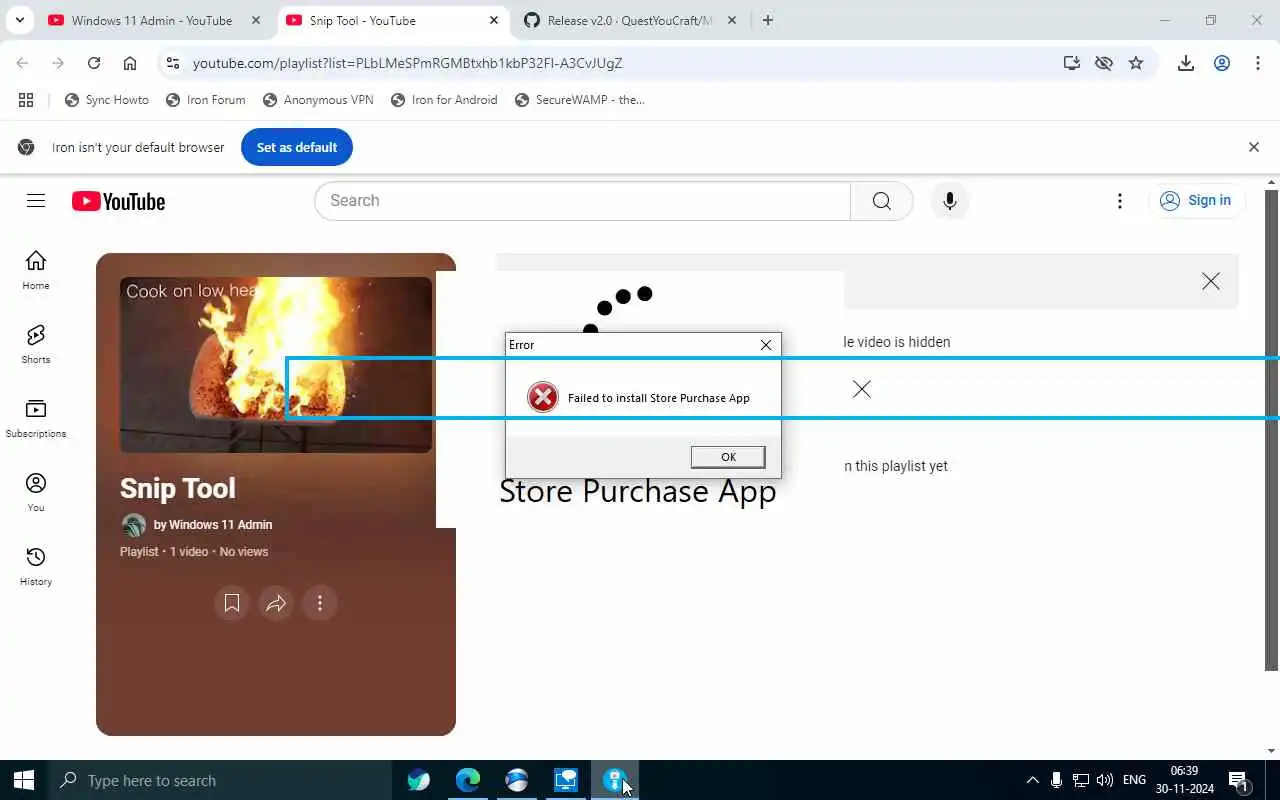Open the apps grid in bookmarks bar
The image size is (1280, 800).
(26, 100)
